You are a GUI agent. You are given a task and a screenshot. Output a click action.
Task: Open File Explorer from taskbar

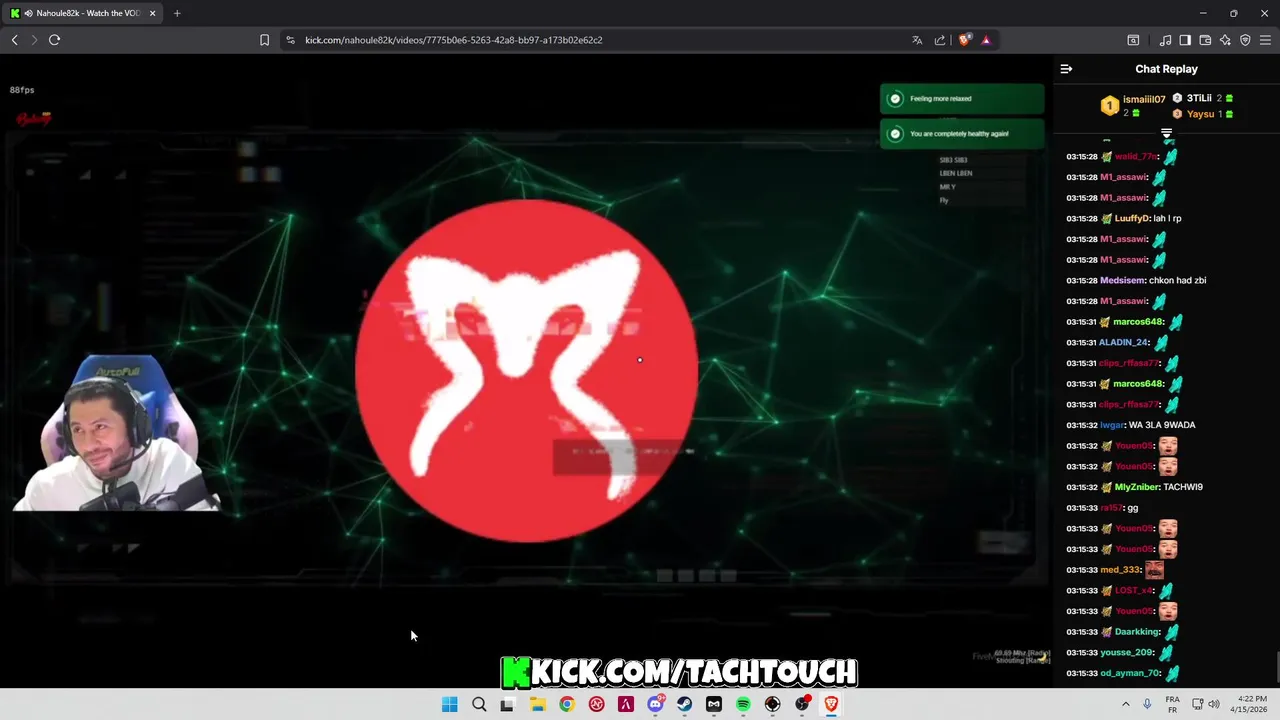coord(537,704)
